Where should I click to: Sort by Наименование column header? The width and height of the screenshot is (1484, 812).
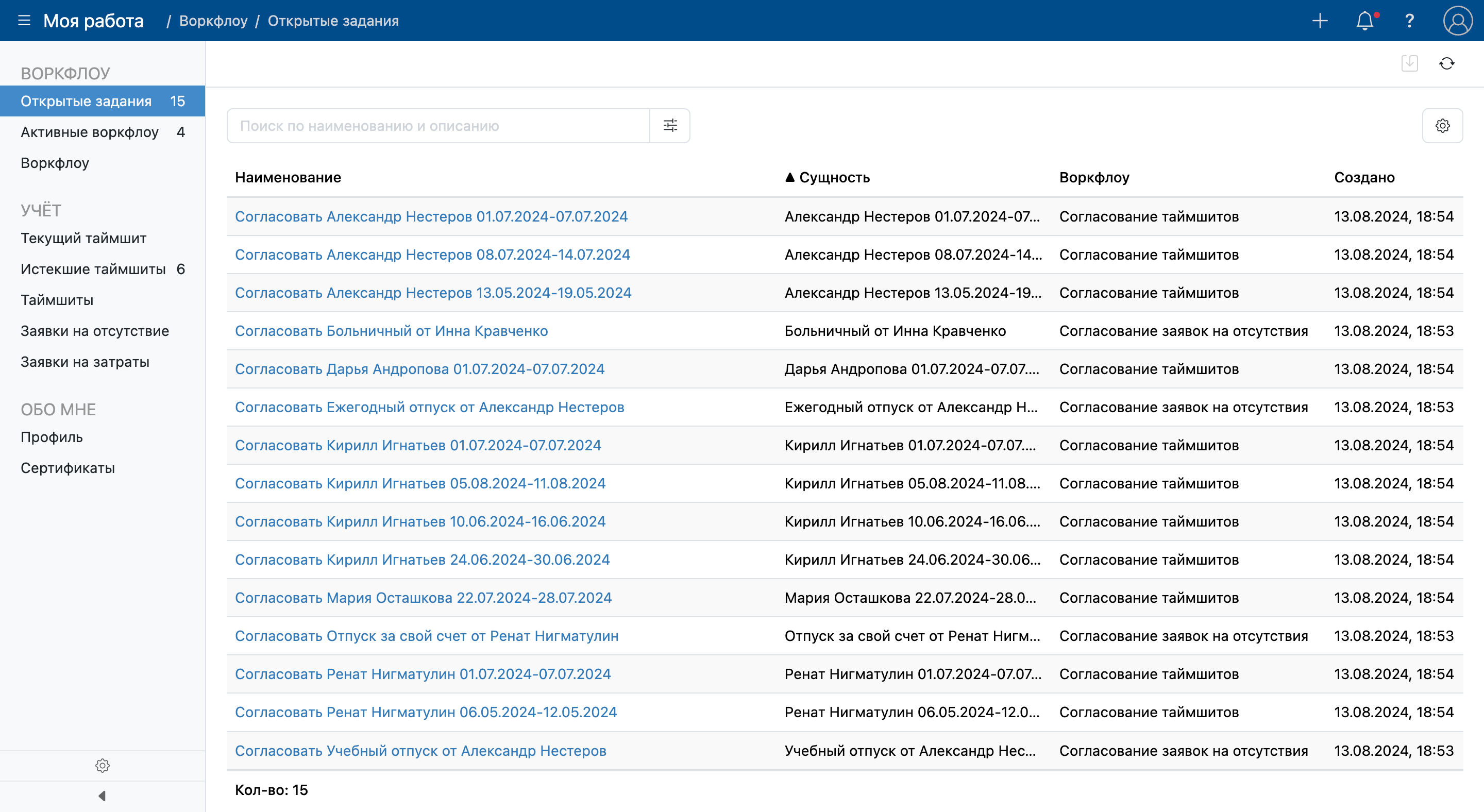coord(288,177)
